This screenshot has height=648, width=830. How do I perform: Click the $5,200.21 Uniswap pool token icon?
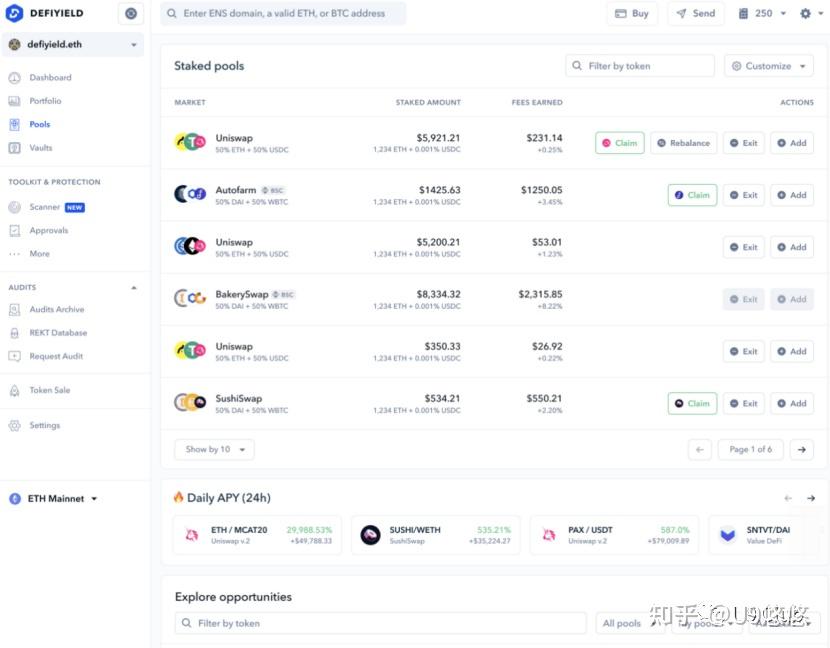tap(190, 246)
